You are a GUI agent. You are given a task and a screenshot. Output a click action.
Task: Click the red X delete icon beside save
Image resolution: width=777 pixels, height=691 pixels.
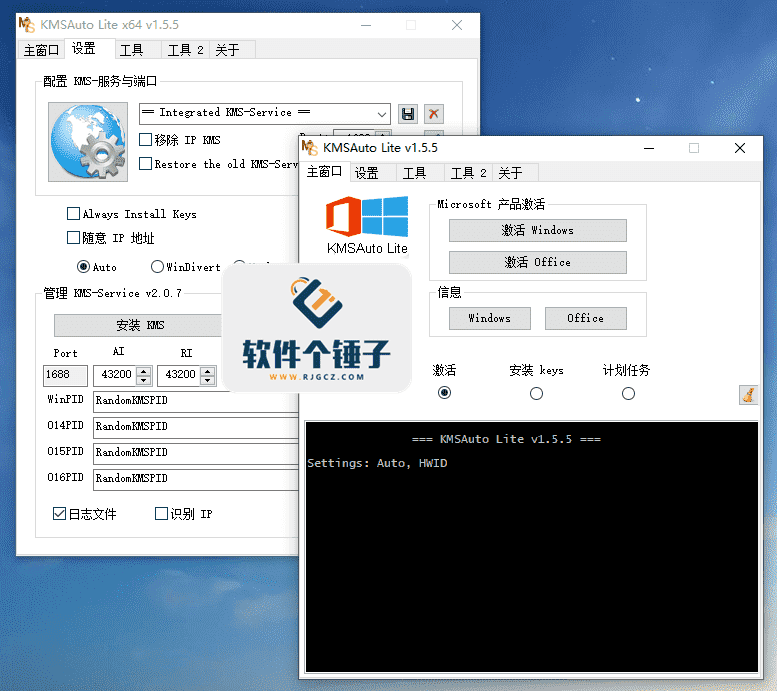click(x=434, y=114)
